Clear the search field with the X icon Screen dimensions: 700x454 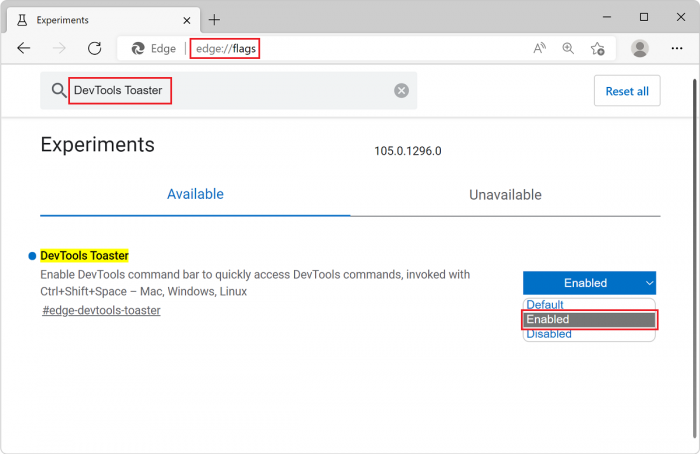[401, 91]
